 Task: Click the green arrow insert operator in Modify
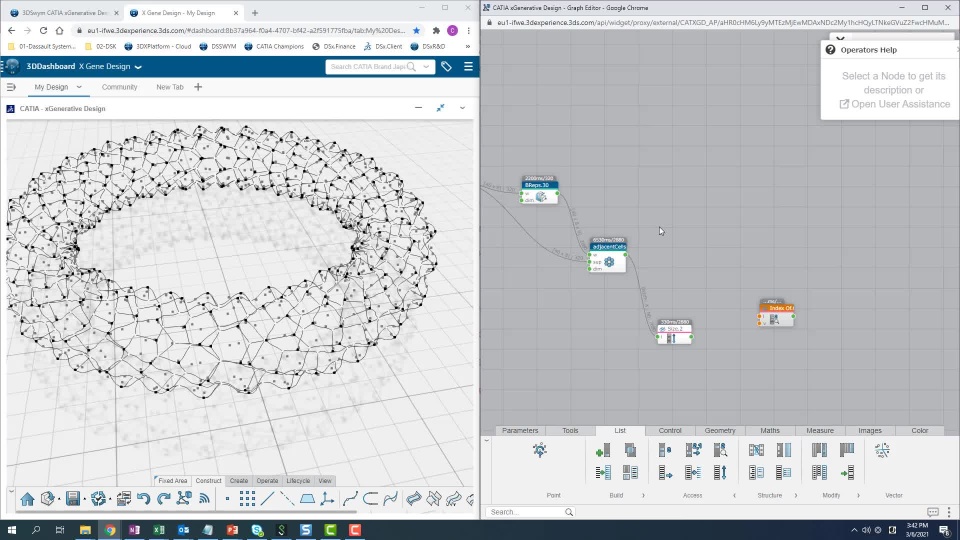(x=847, y=473)
